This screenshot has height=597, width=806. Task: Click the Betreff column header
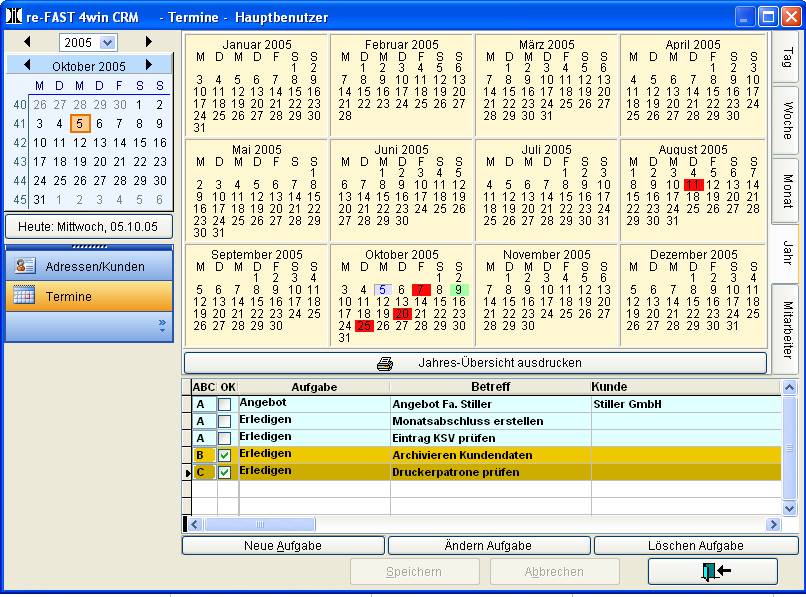(x=490, y=387)
